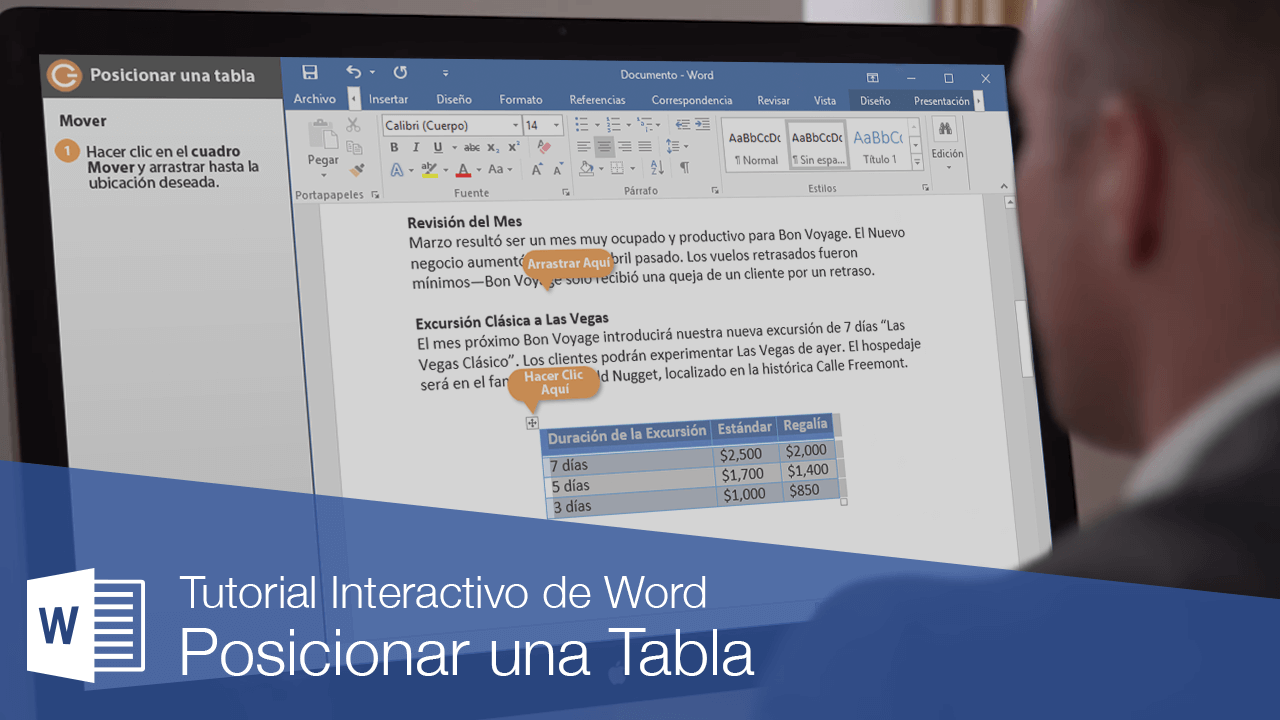This screenshot has width=1280, height=720.
Task: Click the Shrink Font icon
Action: (x=559, y=170)
